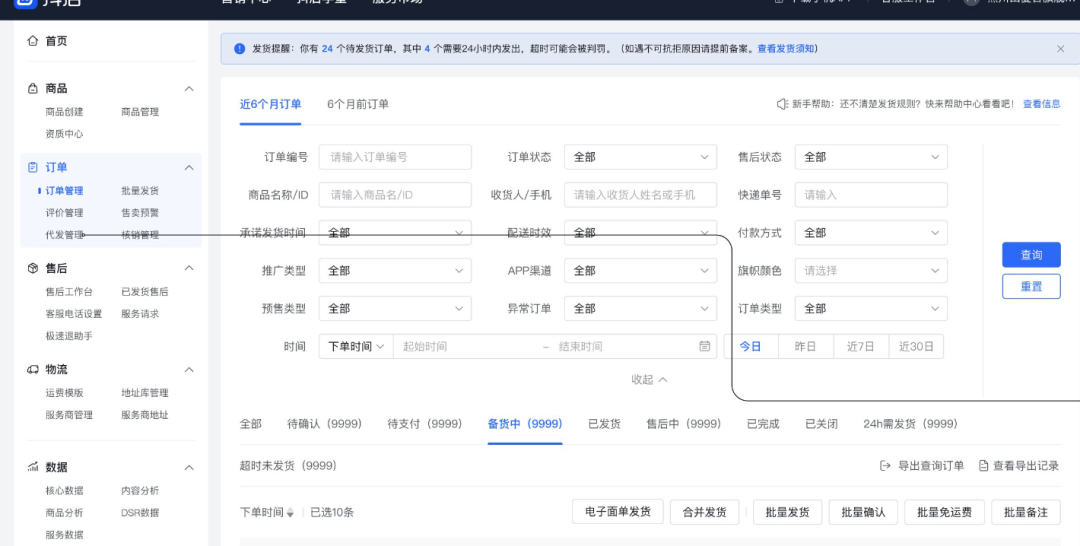Click the 数据 chart icon in sidebar

point(33,467)
